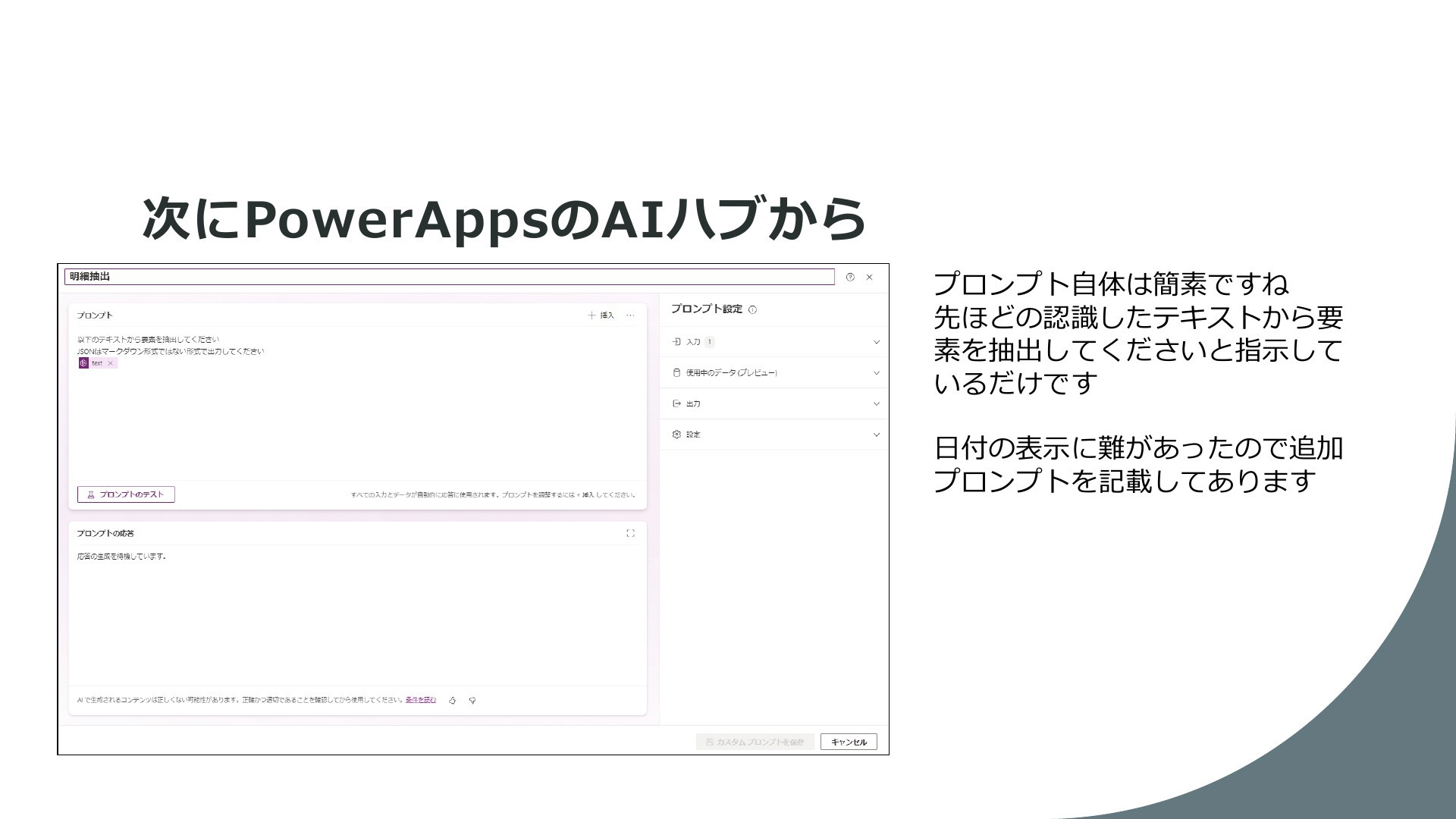Screen dimensions: 1456x819
Task: Click the purple text variable icon
Action: coord(83,363)
